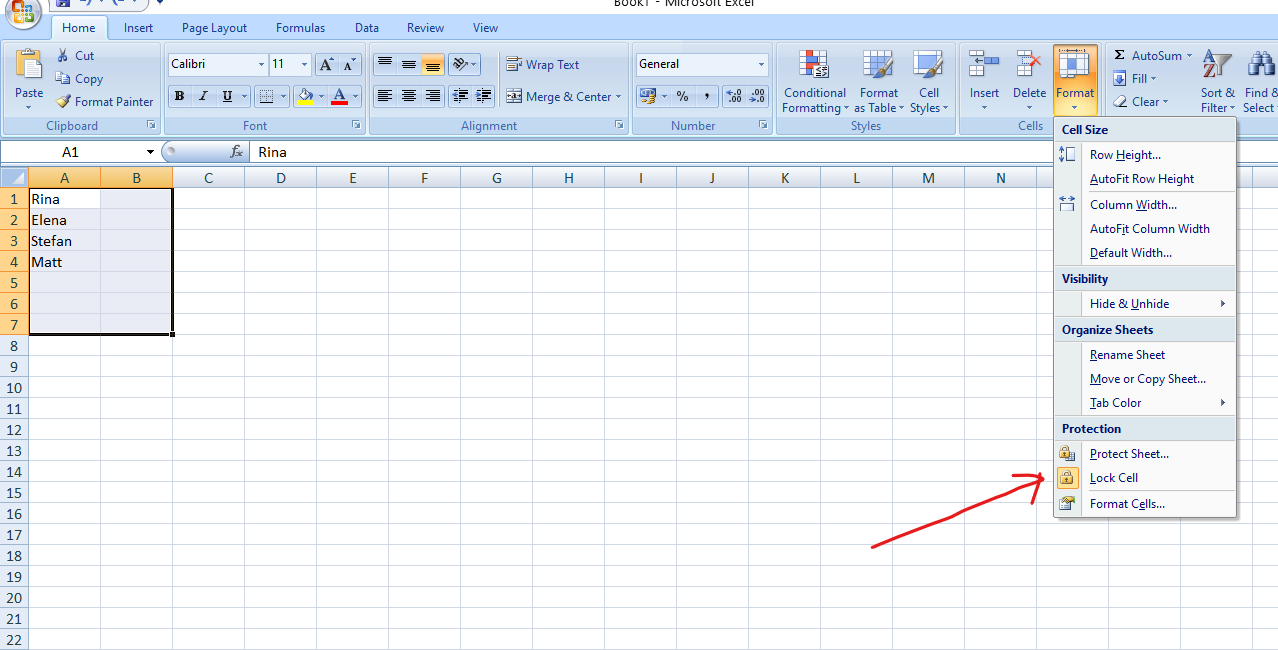Select row 10 header
The image size is (1278, 650).
point(14,388)
